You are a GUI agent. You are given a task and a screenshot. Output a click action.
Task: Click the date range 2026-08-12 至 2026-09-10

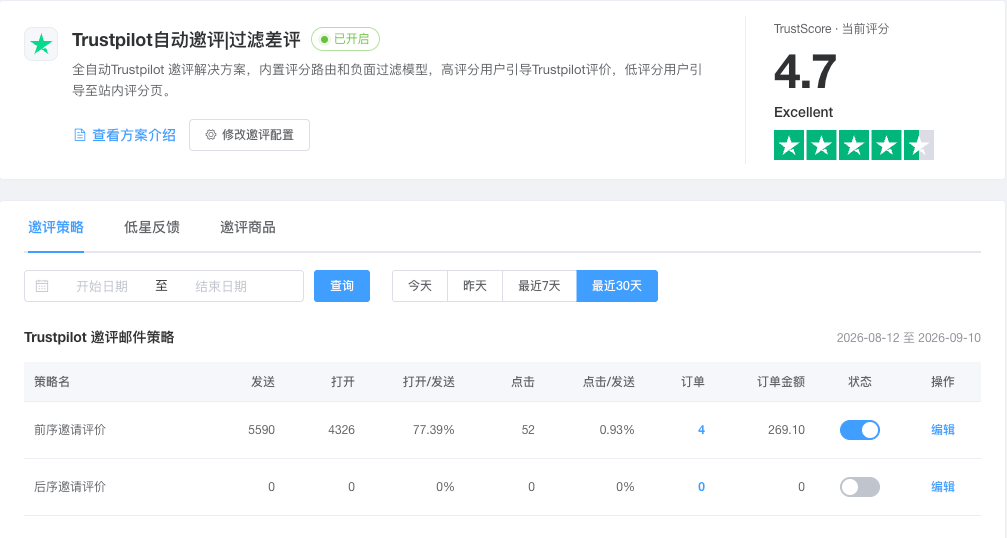908,338
